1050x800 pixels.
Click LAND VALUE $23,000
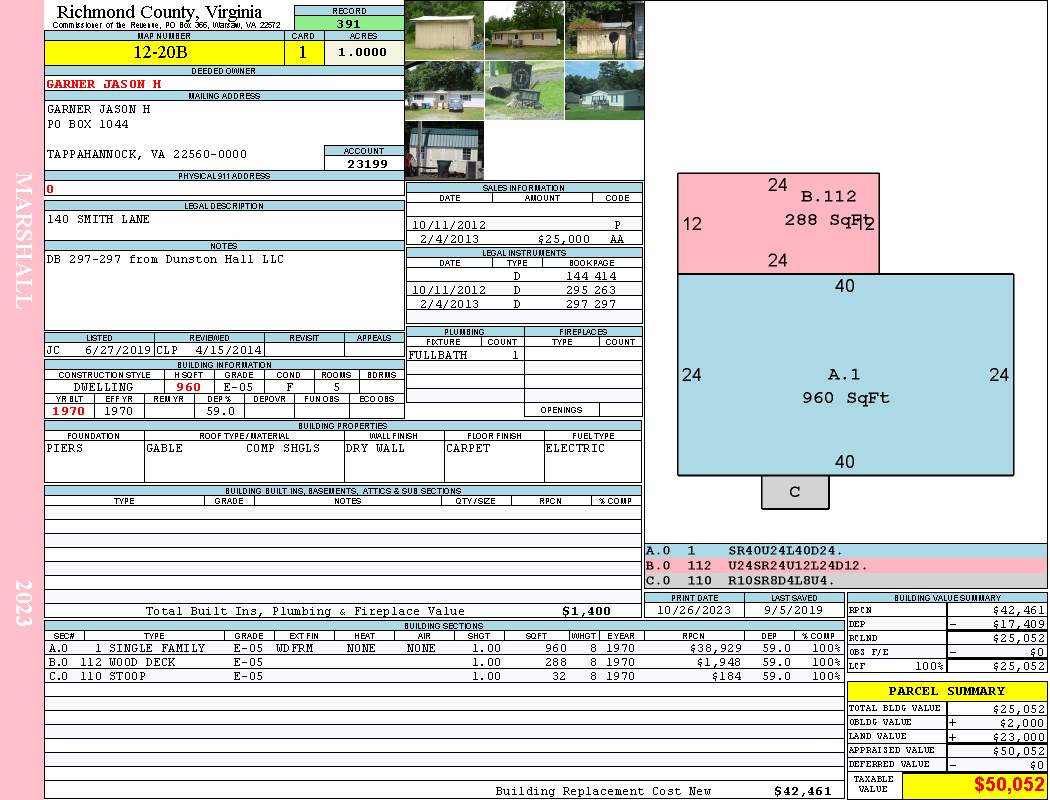[x=1018, y=736]
